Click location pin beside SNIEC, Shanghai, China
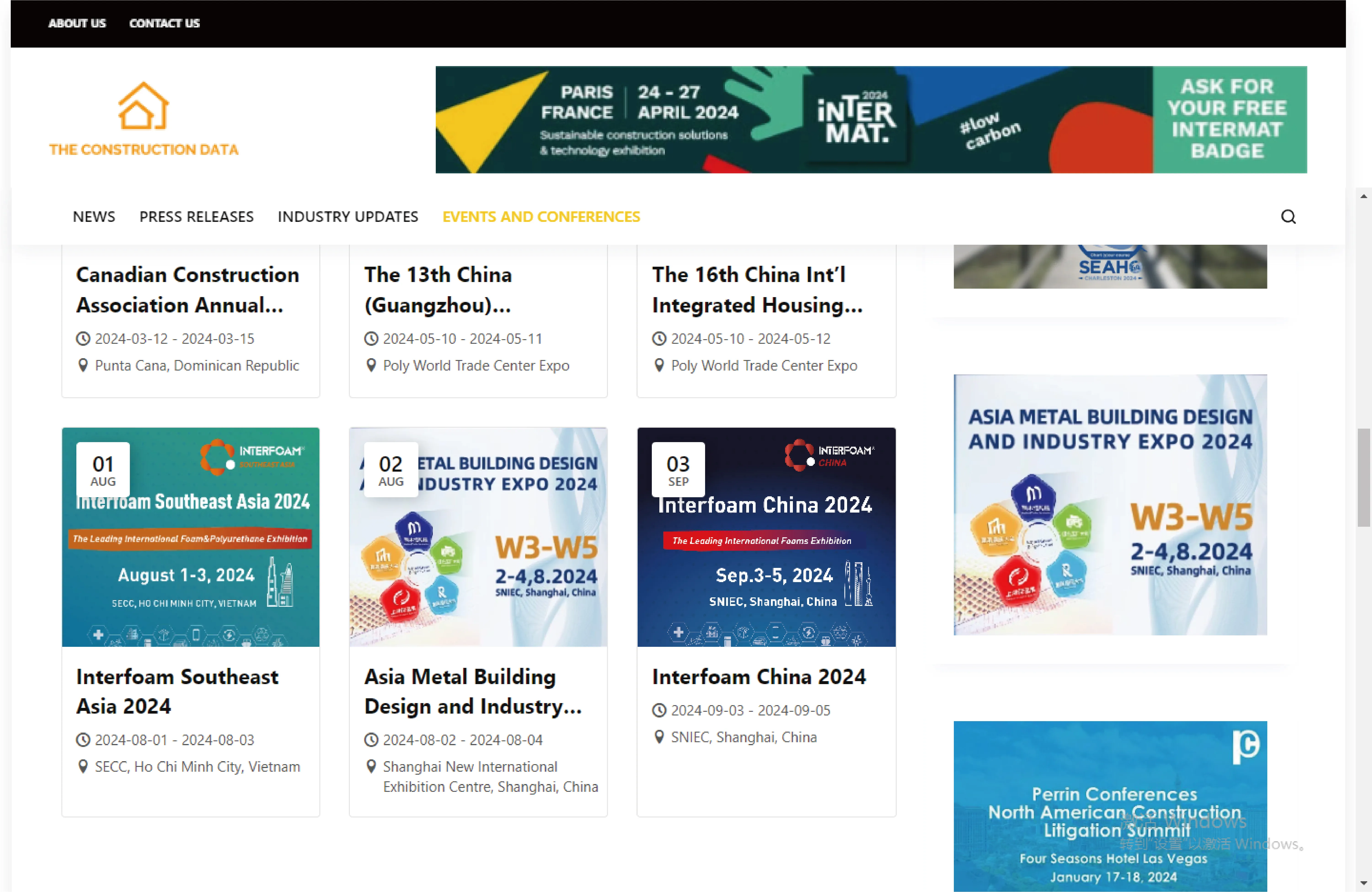This screenshot has width=1372, height=892. 659,737
